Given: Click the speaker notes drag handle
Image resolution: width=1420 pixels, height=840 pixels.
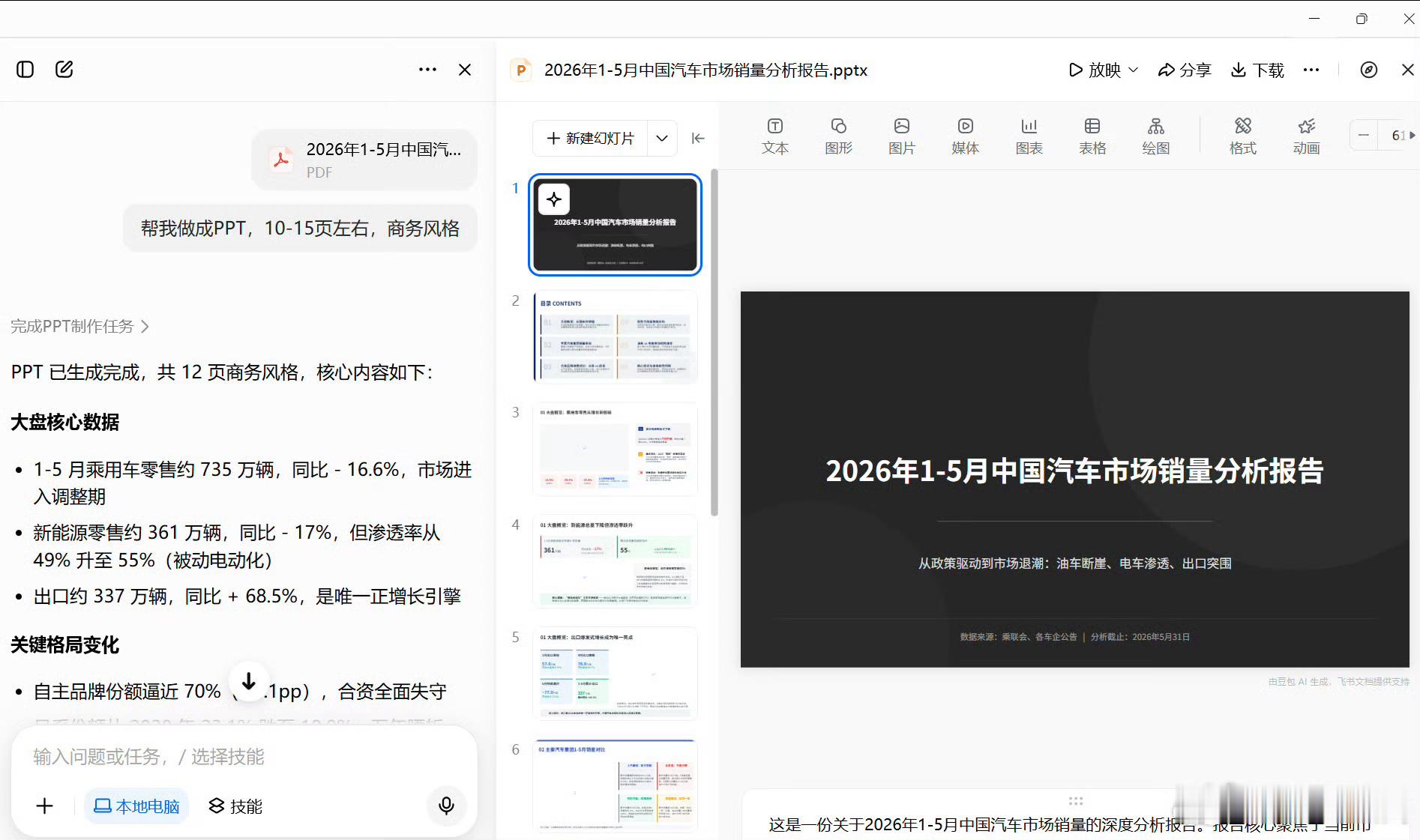Looking at the screenshot, I should coord(1076,801).
